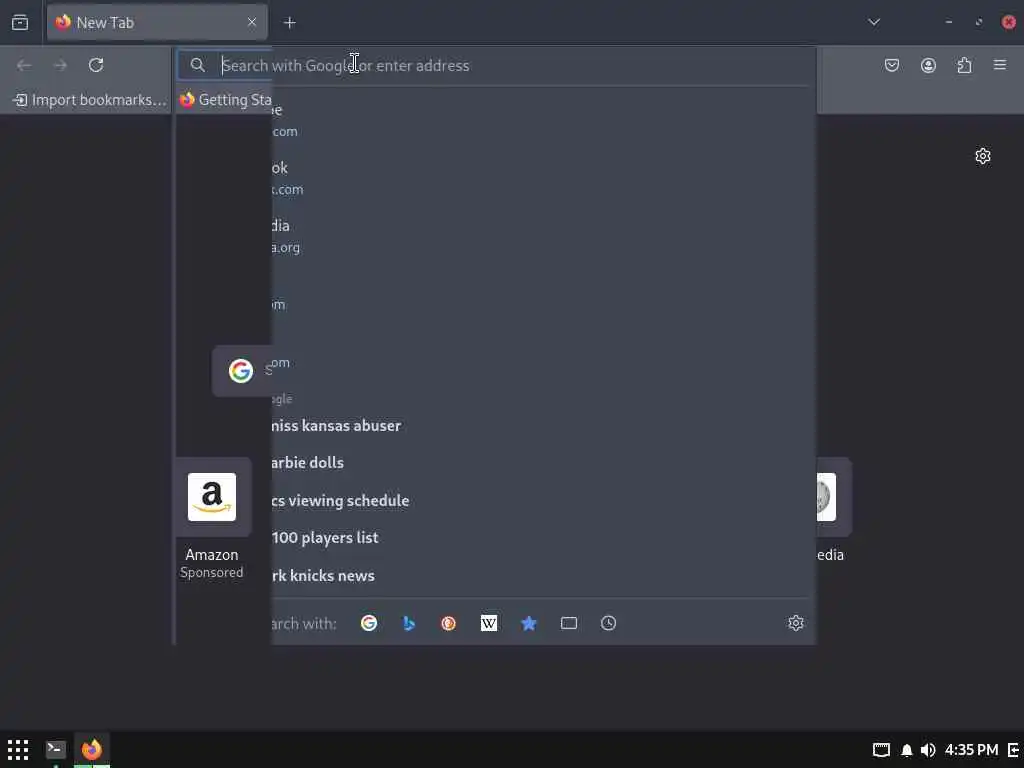Search with Wikipedia one-off engine icon
Screen dimensions: 1024x768
pos(488,623)
